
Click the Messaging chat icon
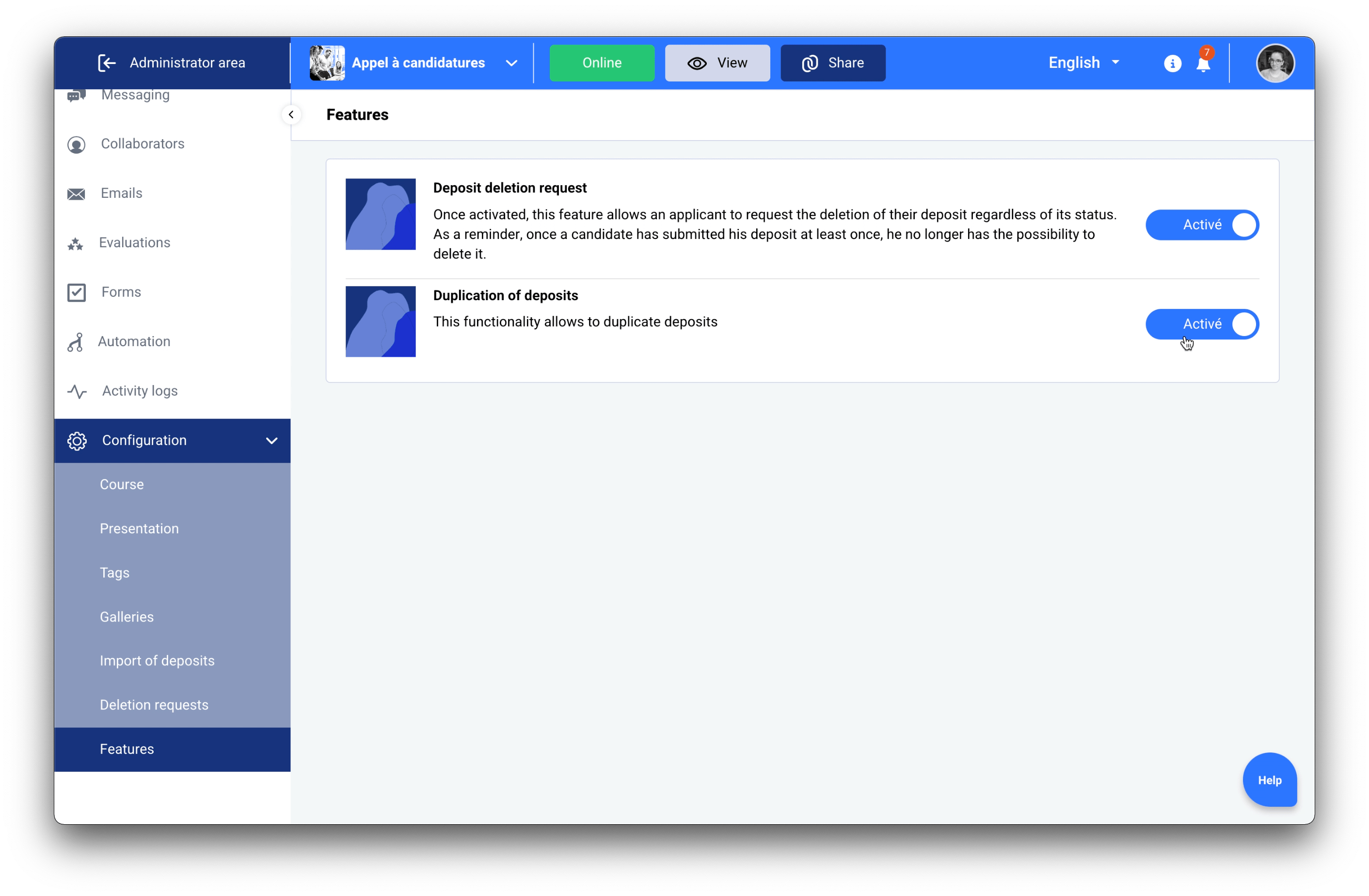76,96
